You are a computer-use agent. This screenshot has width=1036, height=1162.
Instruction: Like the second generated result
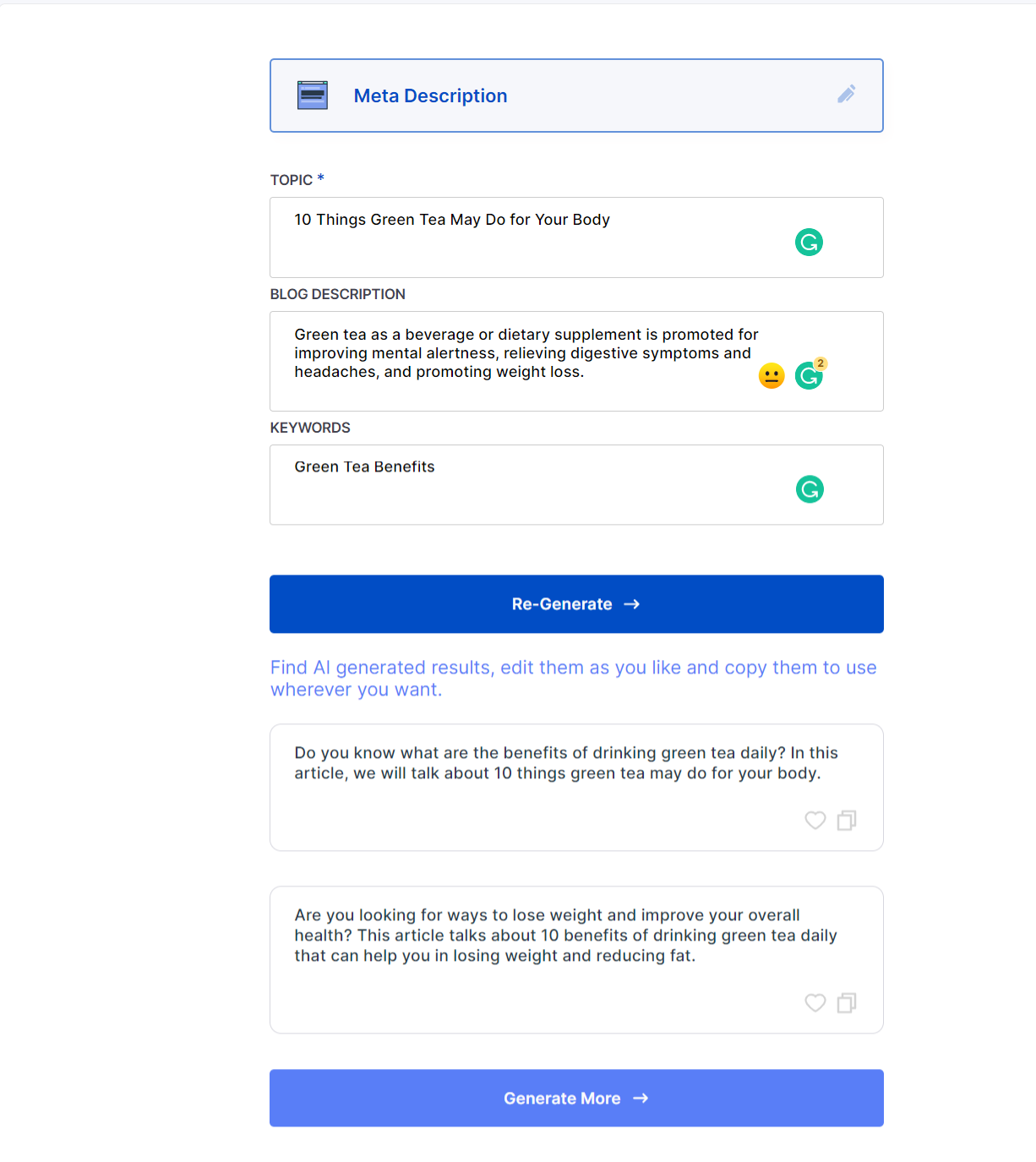[x=815, y=1002]
